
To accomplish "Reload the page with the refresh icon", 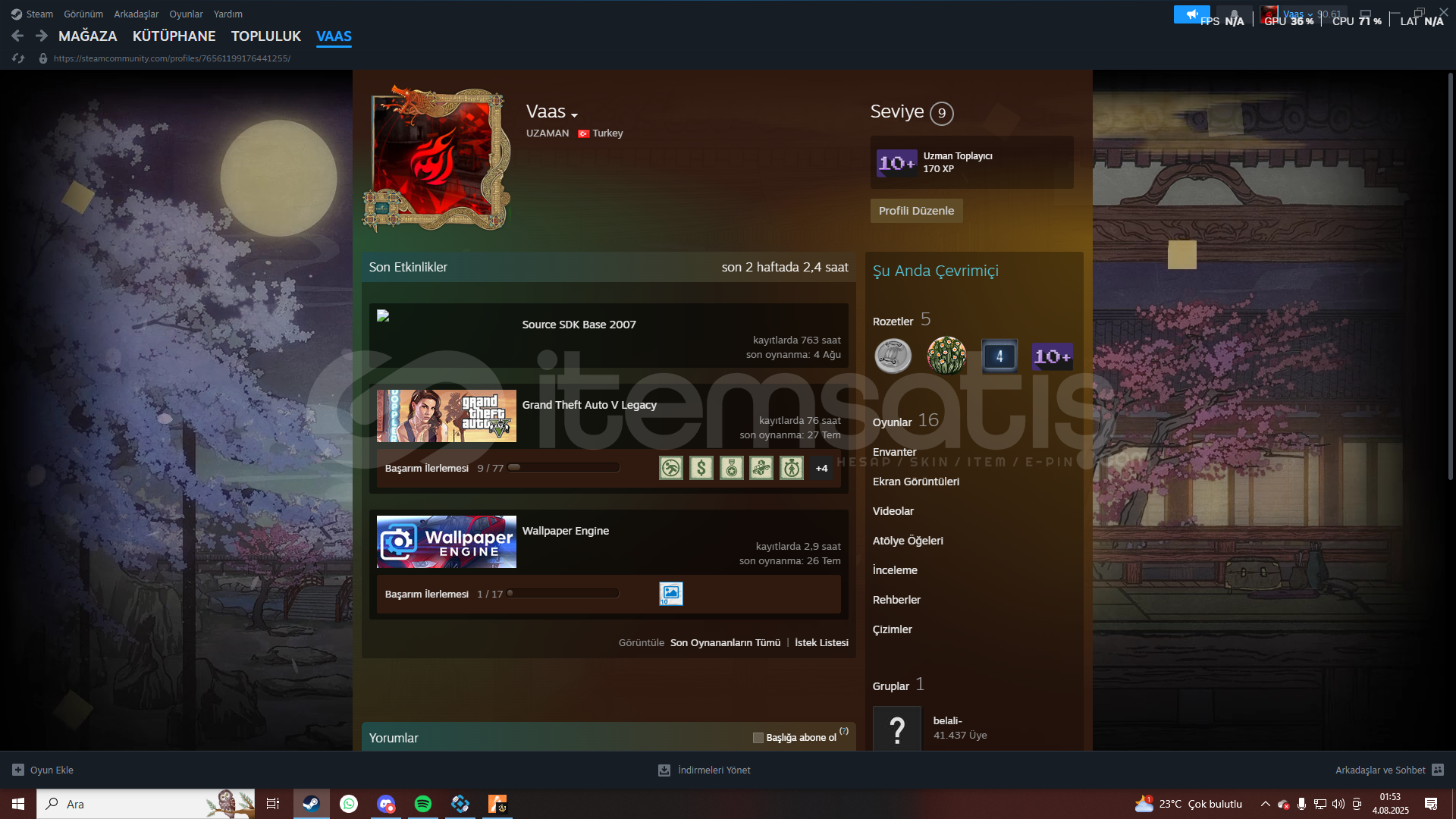I will (x=18, y=58).
